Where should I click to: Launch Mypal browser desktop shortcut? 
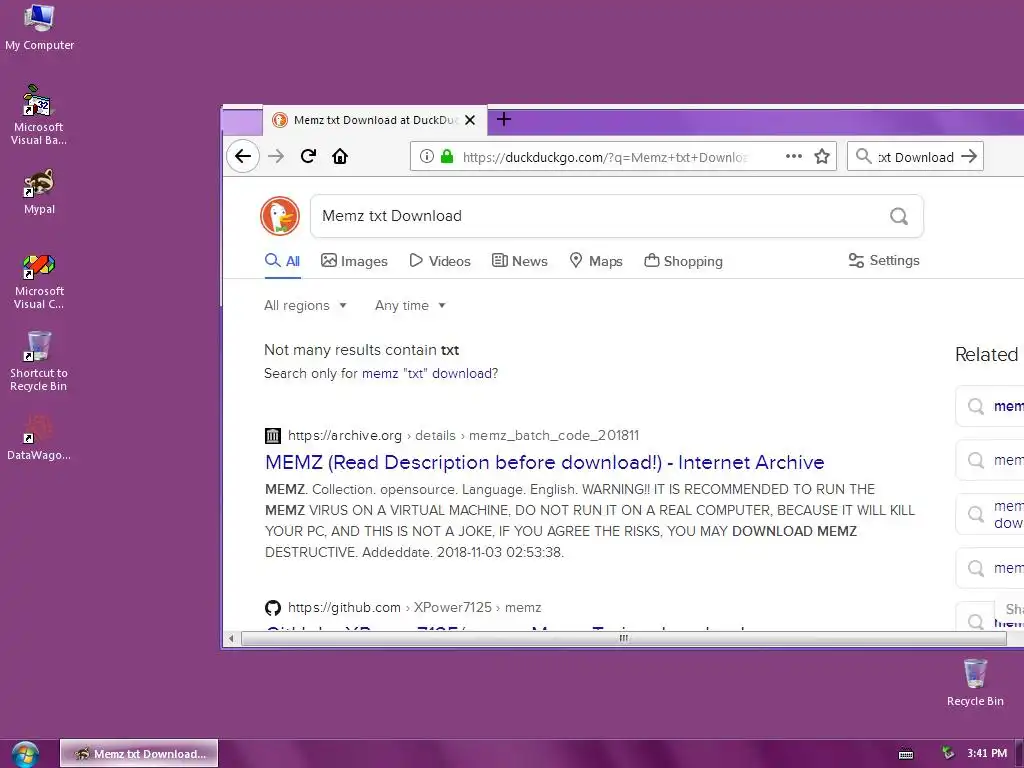click(39, 191)
